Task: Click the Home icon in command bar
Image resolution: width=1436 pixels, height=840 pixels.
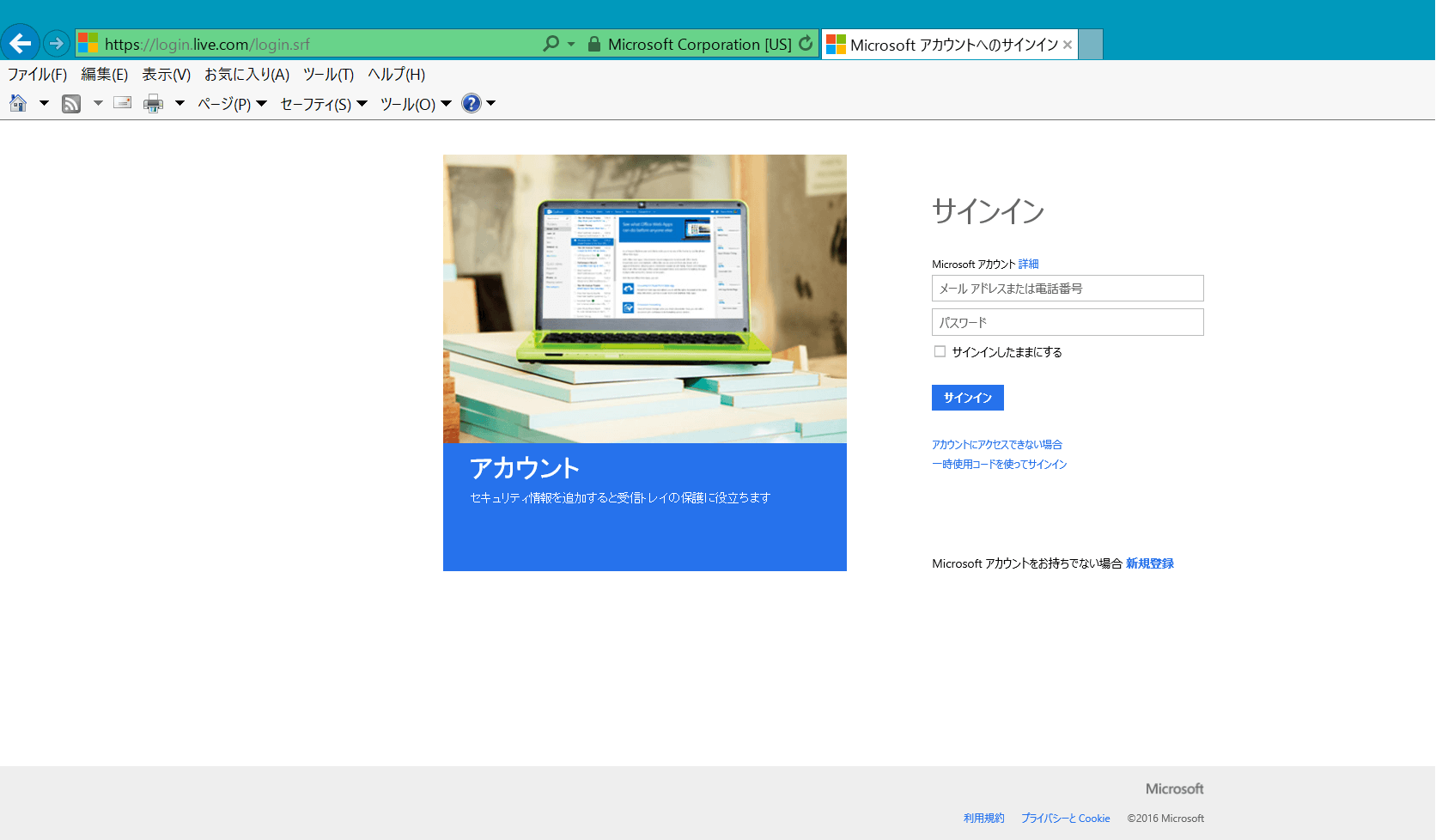Action: (x=18, y=104)
